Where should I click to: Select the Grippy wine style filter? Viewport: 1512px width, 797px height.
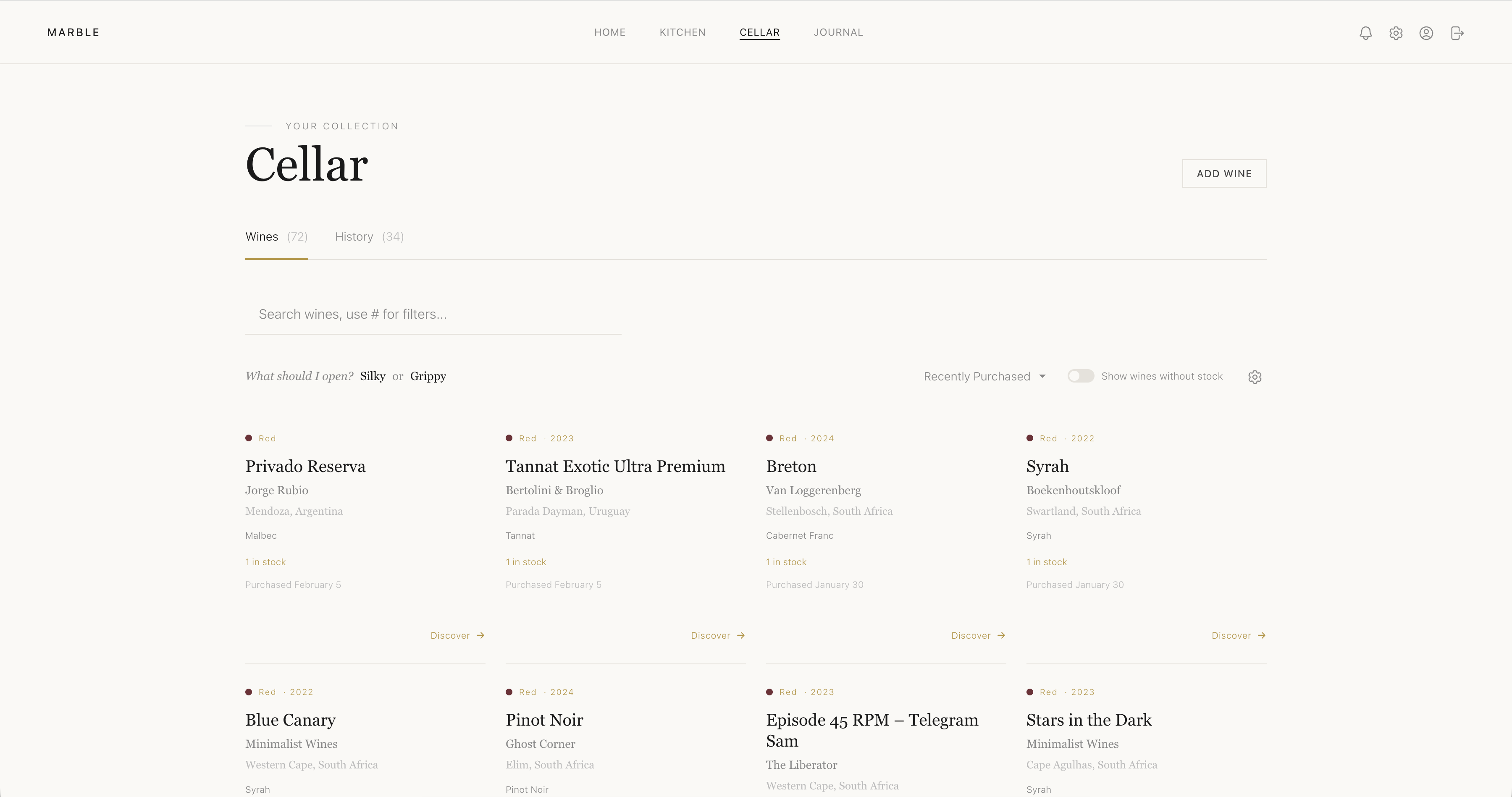point(427,376)
